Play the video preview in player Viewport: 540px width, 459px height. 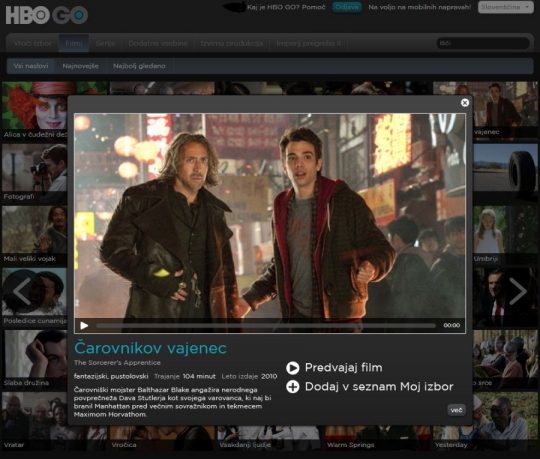coord(84,325)
